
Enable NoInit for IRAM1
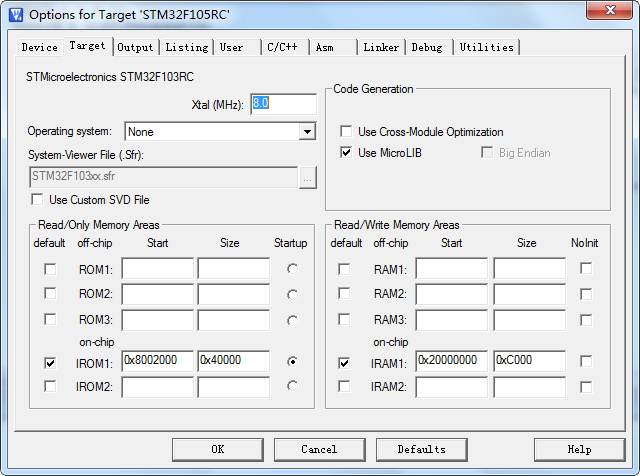point(586,361)
